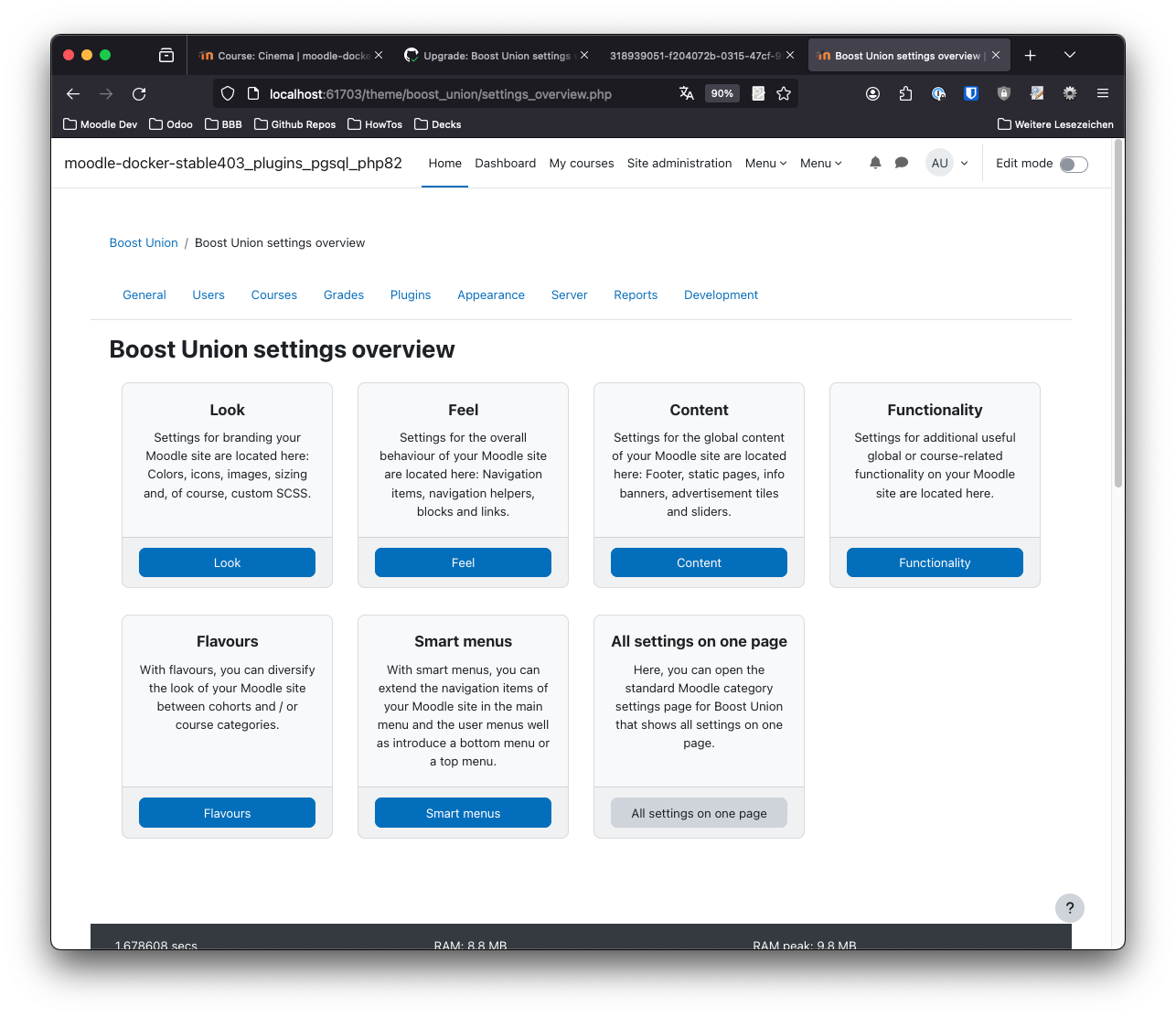1176x1017 pixels.
Task: Open the BBB bookmarks folder
Action: [224, 124]
